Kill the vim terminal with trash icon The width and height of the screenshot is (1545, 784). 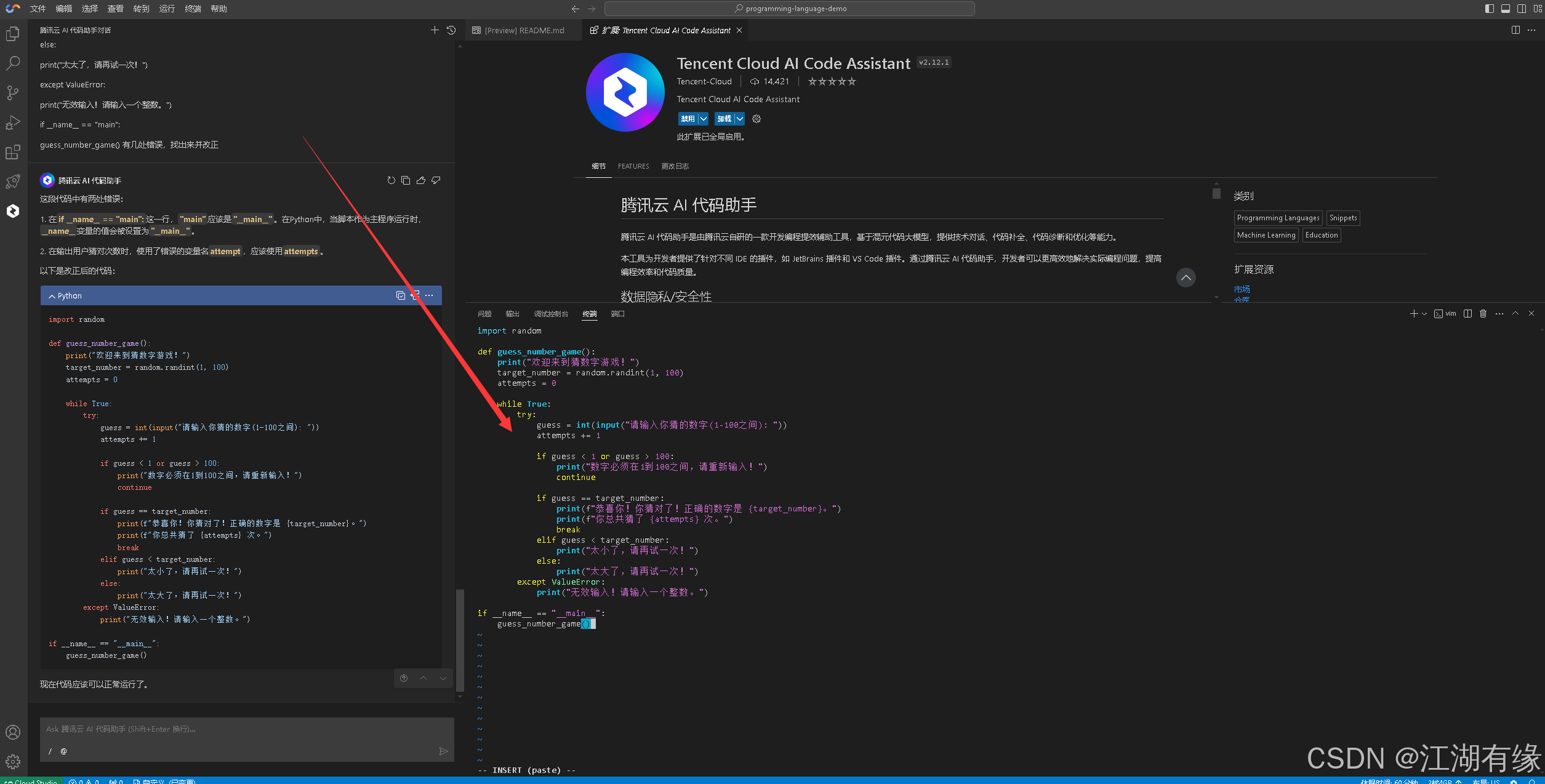(1483, 314)
